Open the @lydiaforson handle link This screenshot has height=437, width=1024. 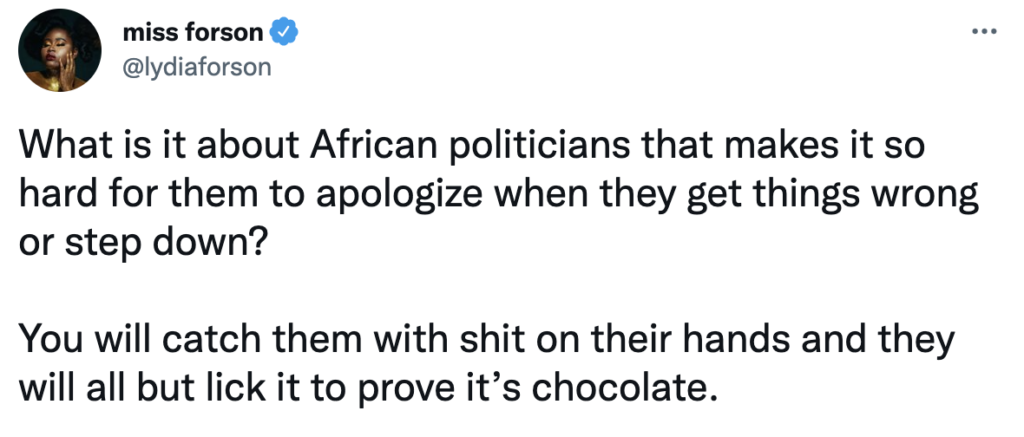pos(197,67)
